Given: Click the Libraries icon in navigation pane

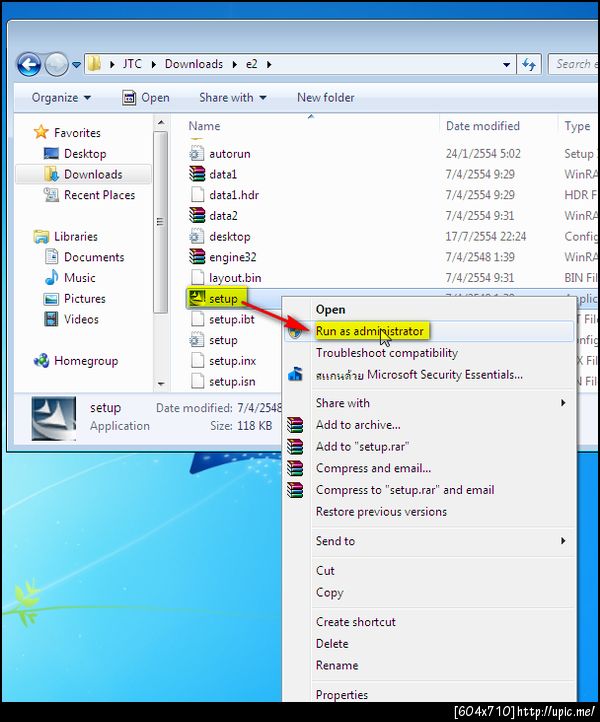Looking at the screenshot, I should (41, 236).
